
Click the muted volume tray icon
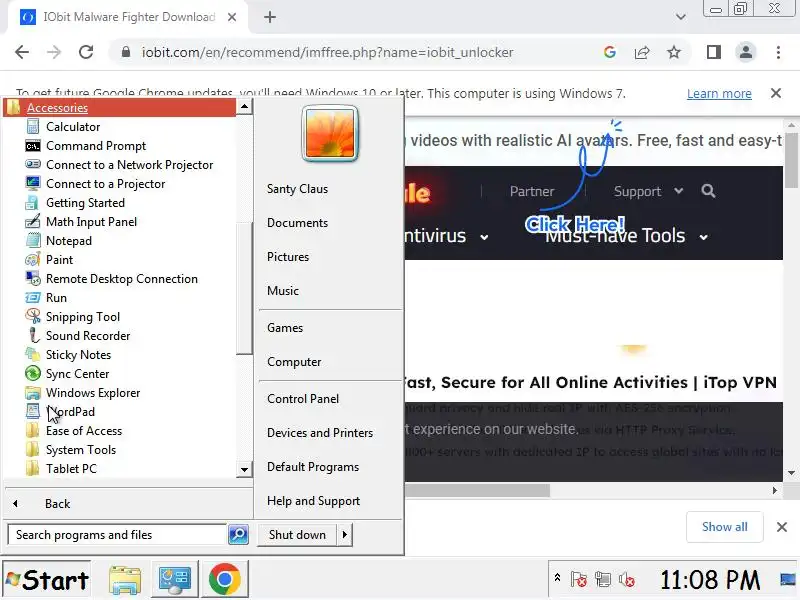[x=627, y=580]
